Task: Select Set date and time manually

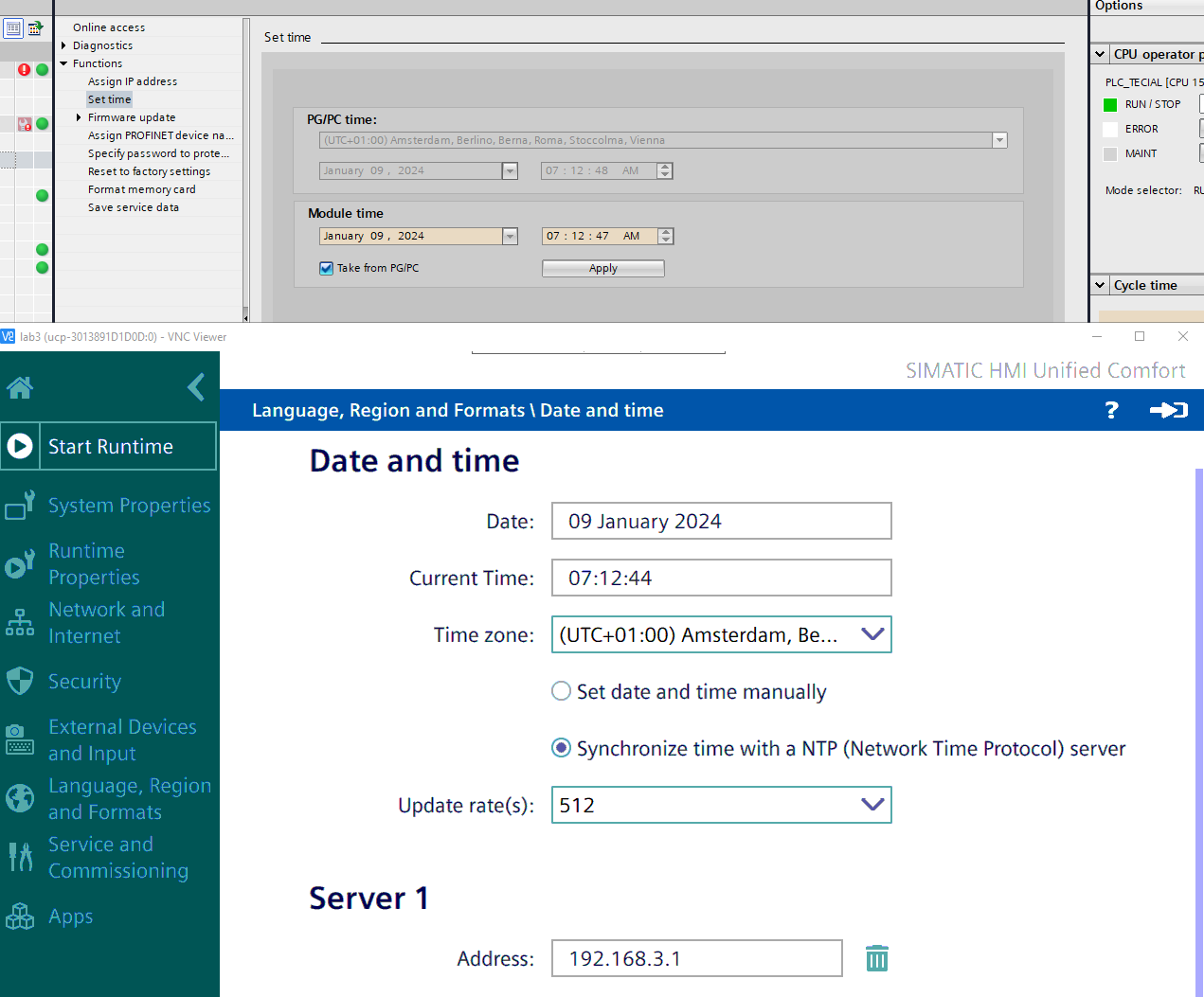Action: pos(562,691)
